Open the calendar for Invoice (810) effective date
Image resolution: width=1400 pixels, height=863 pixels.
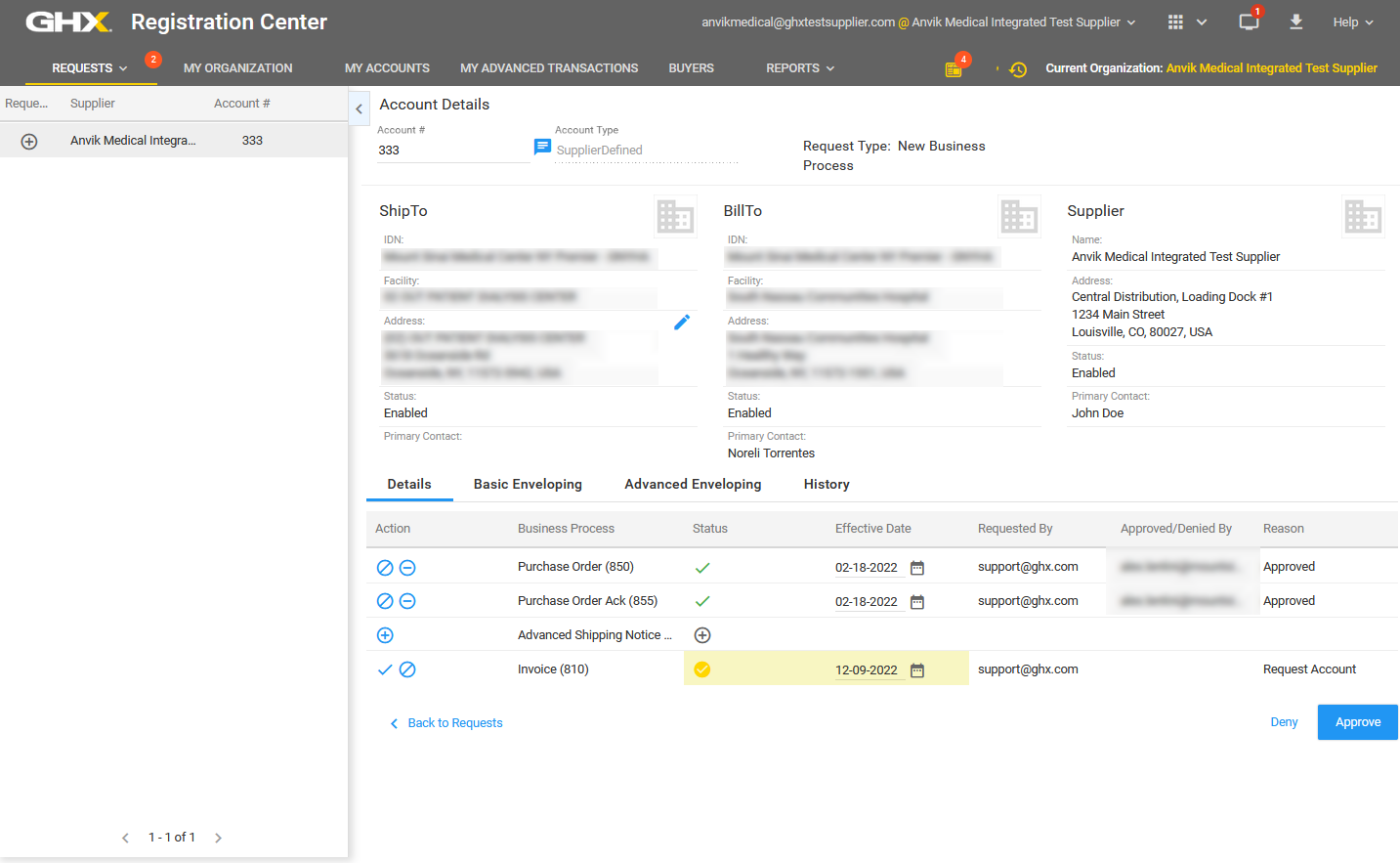[916, 670]
